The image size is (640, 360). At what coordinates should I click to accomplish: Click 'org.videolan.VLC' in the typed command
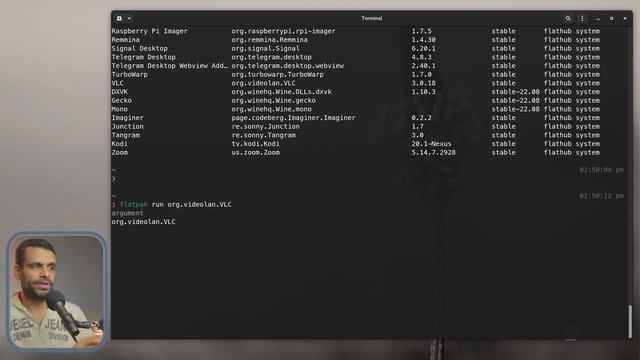click(200, 204)
